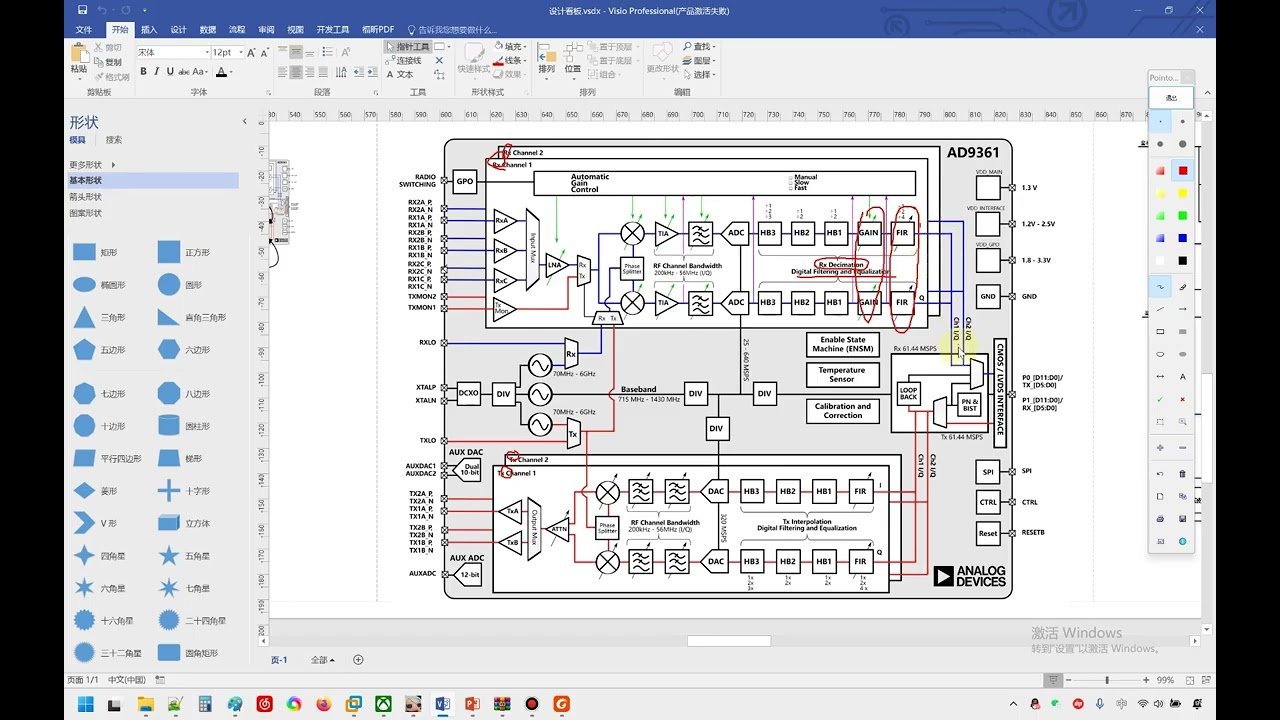Open the 福昕PDF tab
This screenshot has height=720, width=1280.
pos(378,30)
